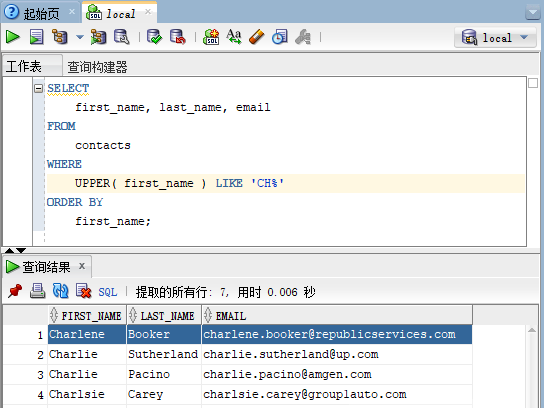Pin the query result with red pushpin
Image resolution: width=544 pixels, height=408 pixels.
point(15,291)
